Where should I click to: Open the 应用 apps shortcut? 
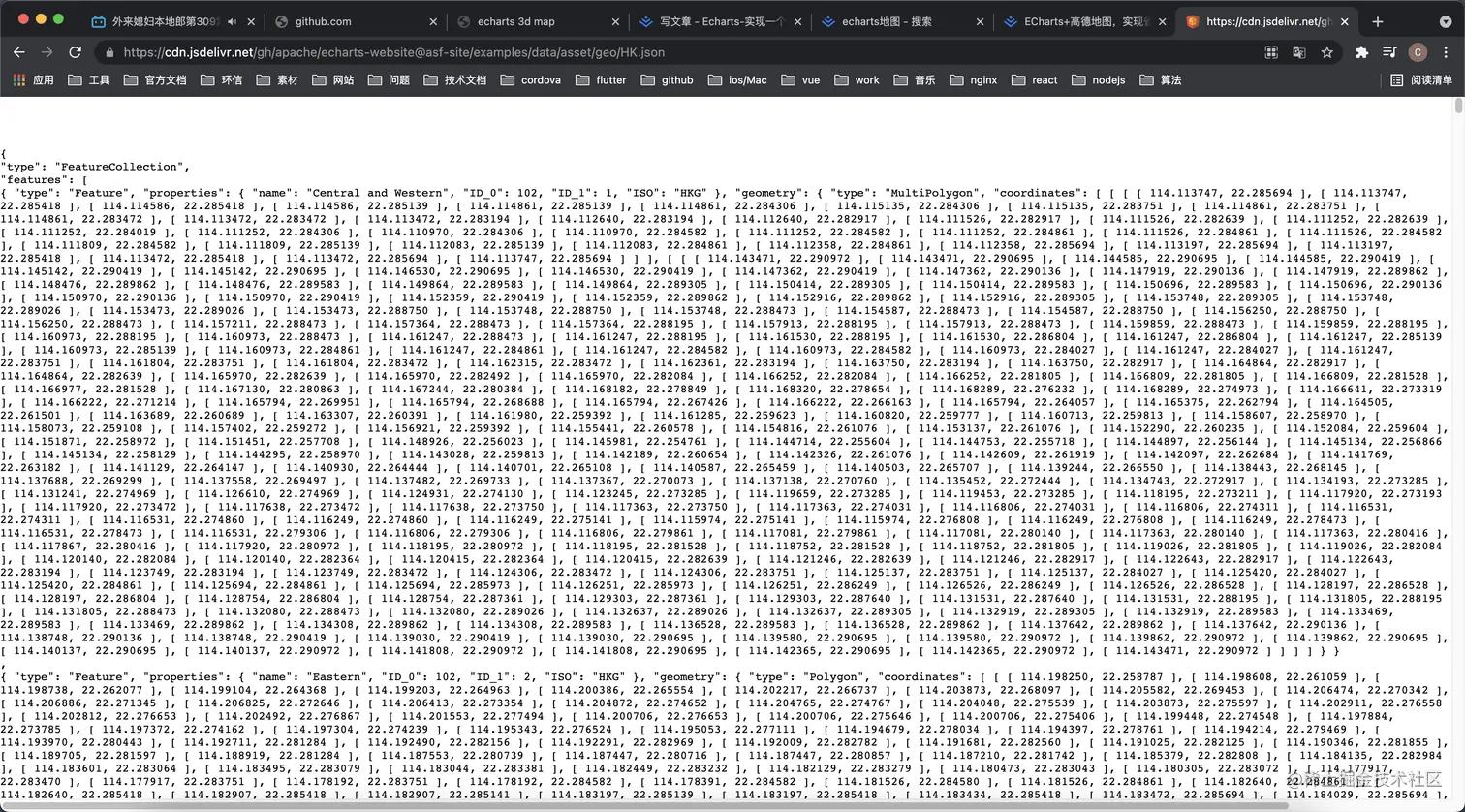pyautogui.click(x=34, y=80)
